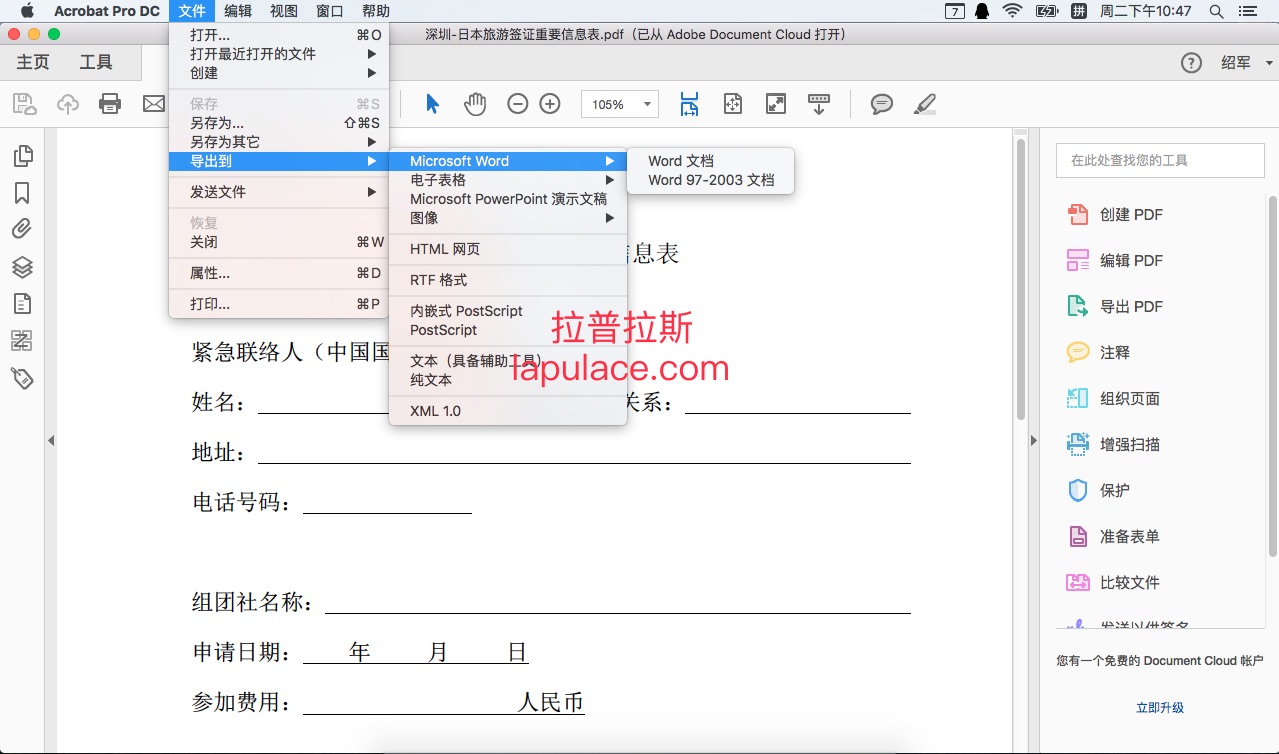Expand 打开最近打开的文件 submenu
1279x754 pixels.
[279, 54]
